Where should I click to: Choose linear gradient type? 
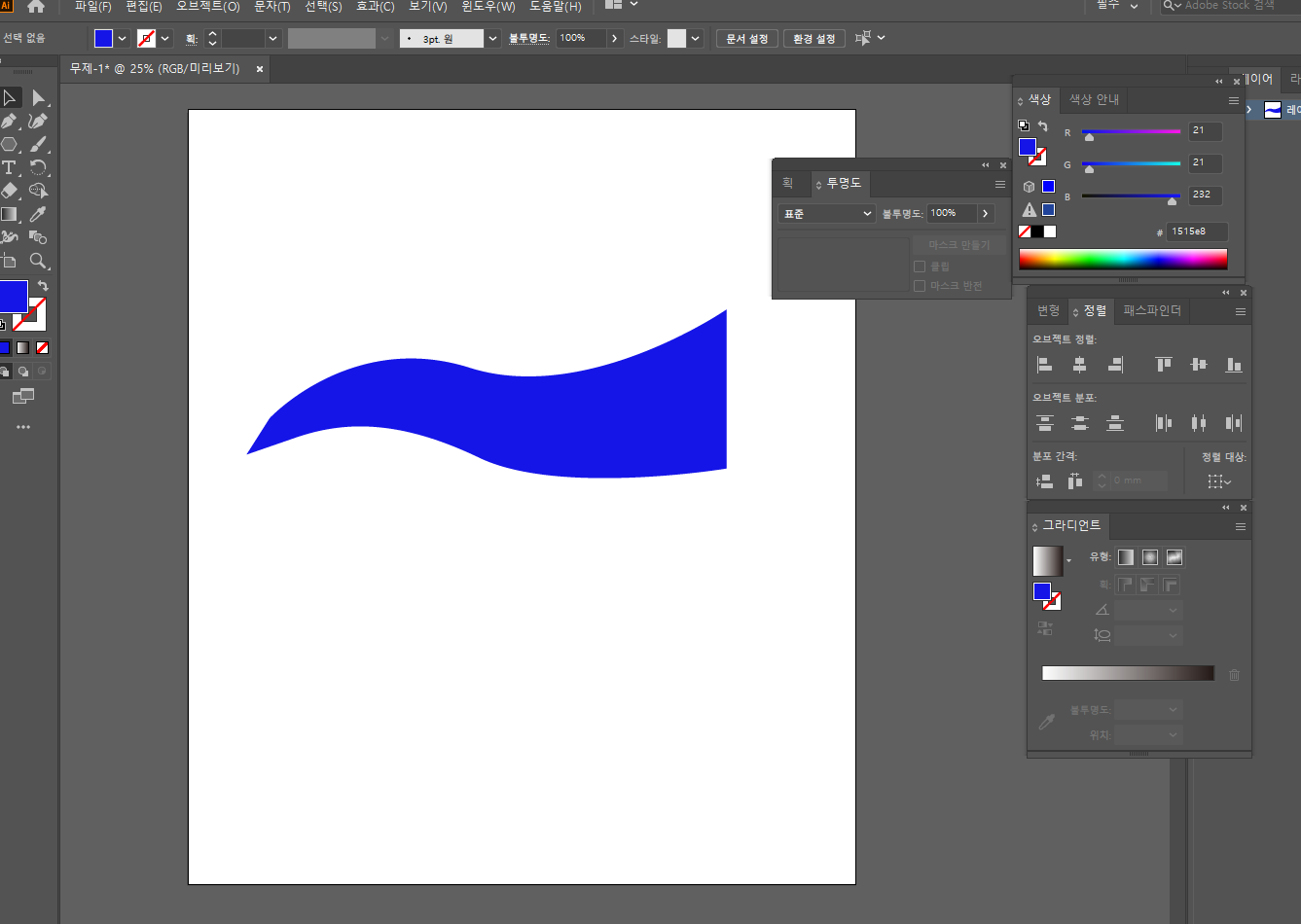click(x=1126, y=557)
